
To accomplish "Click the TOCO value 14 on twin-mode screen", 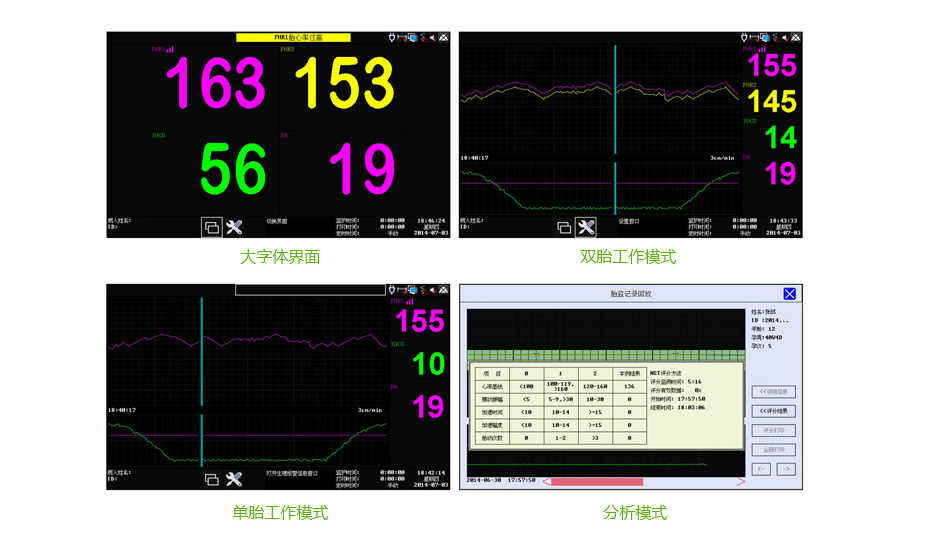I will pos(781,138).
